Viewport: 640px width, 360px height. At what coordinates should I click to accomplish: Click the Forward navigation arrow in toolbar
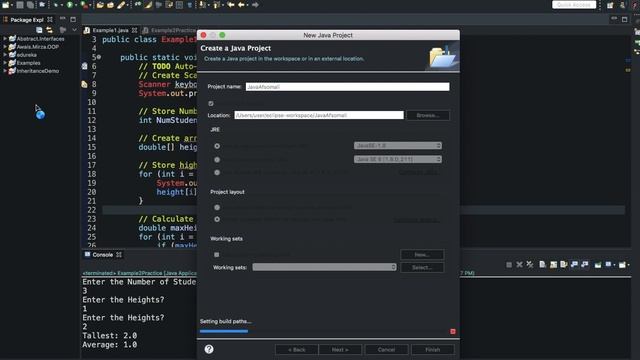(255, 5)
